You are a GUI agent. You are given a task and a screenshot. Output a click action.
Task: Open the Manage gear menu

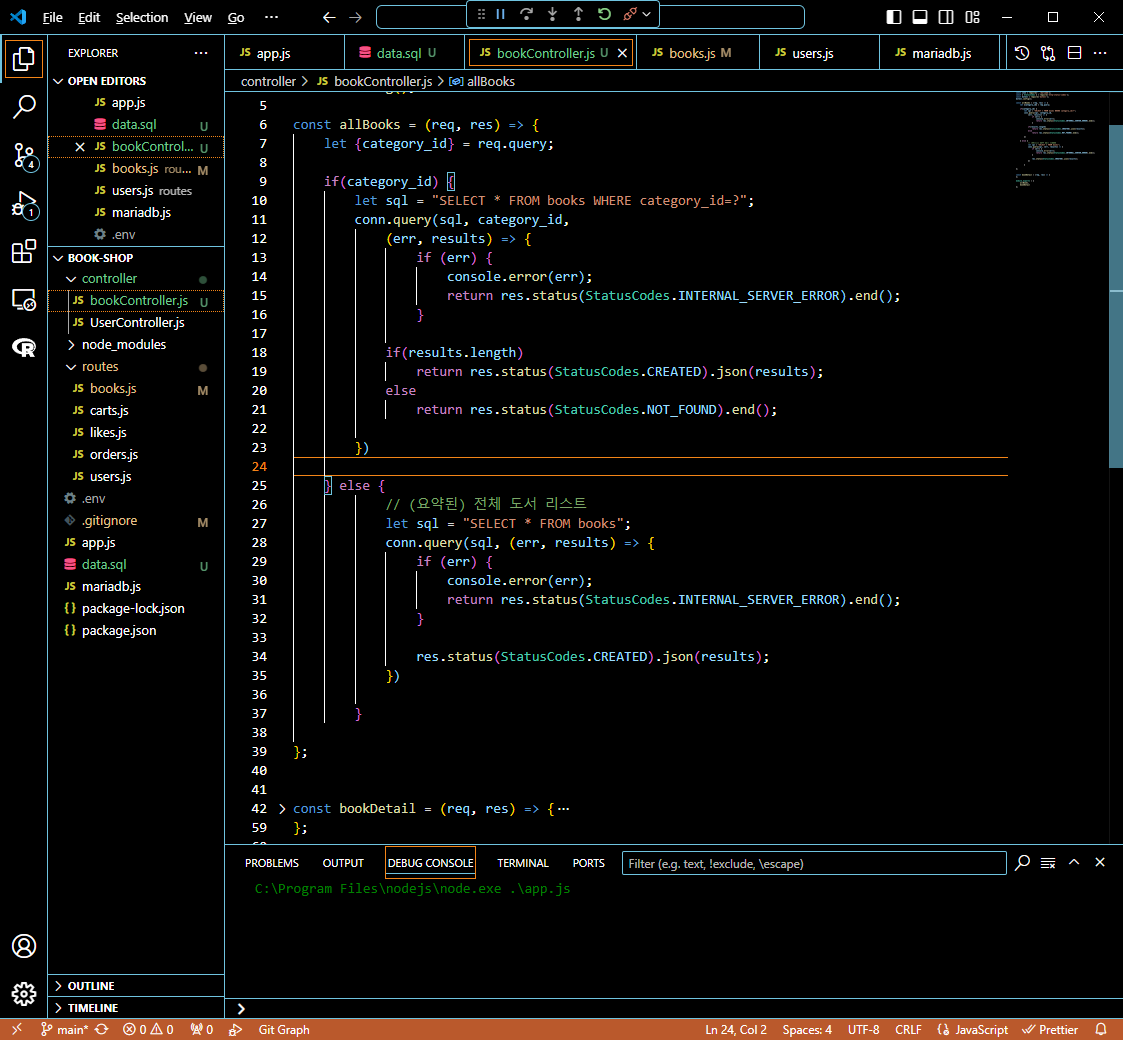tap(24, 994)
